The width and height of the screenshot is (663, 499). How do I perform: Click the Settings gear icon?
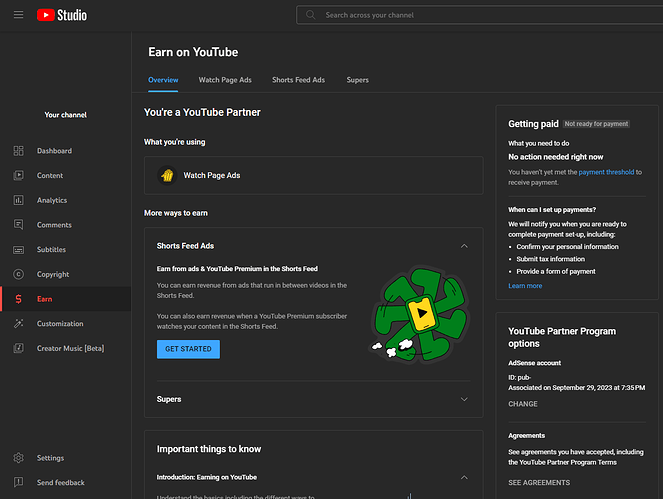[x=18, y=458]
